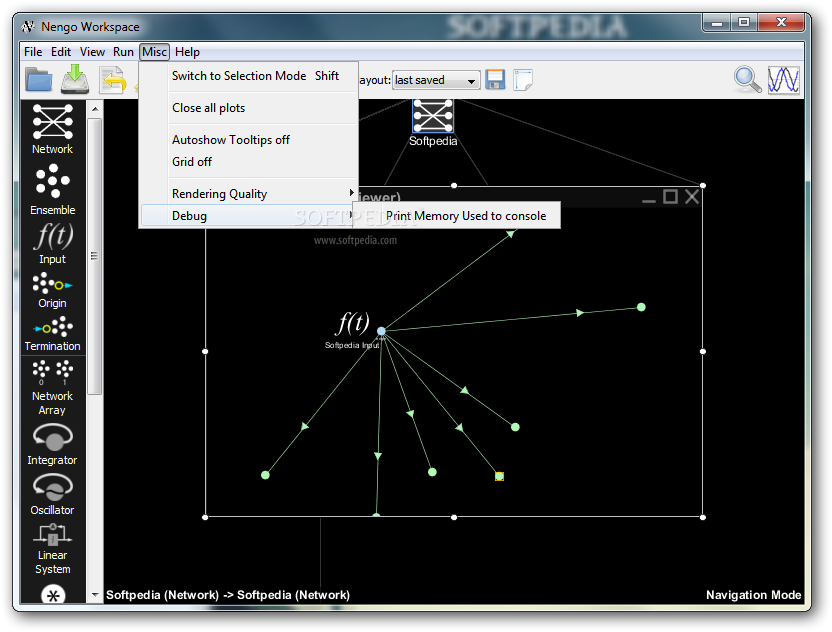Click the green node at far right of viewer
The height and width of the screenshot is (632, 832).
pos(641,307)
